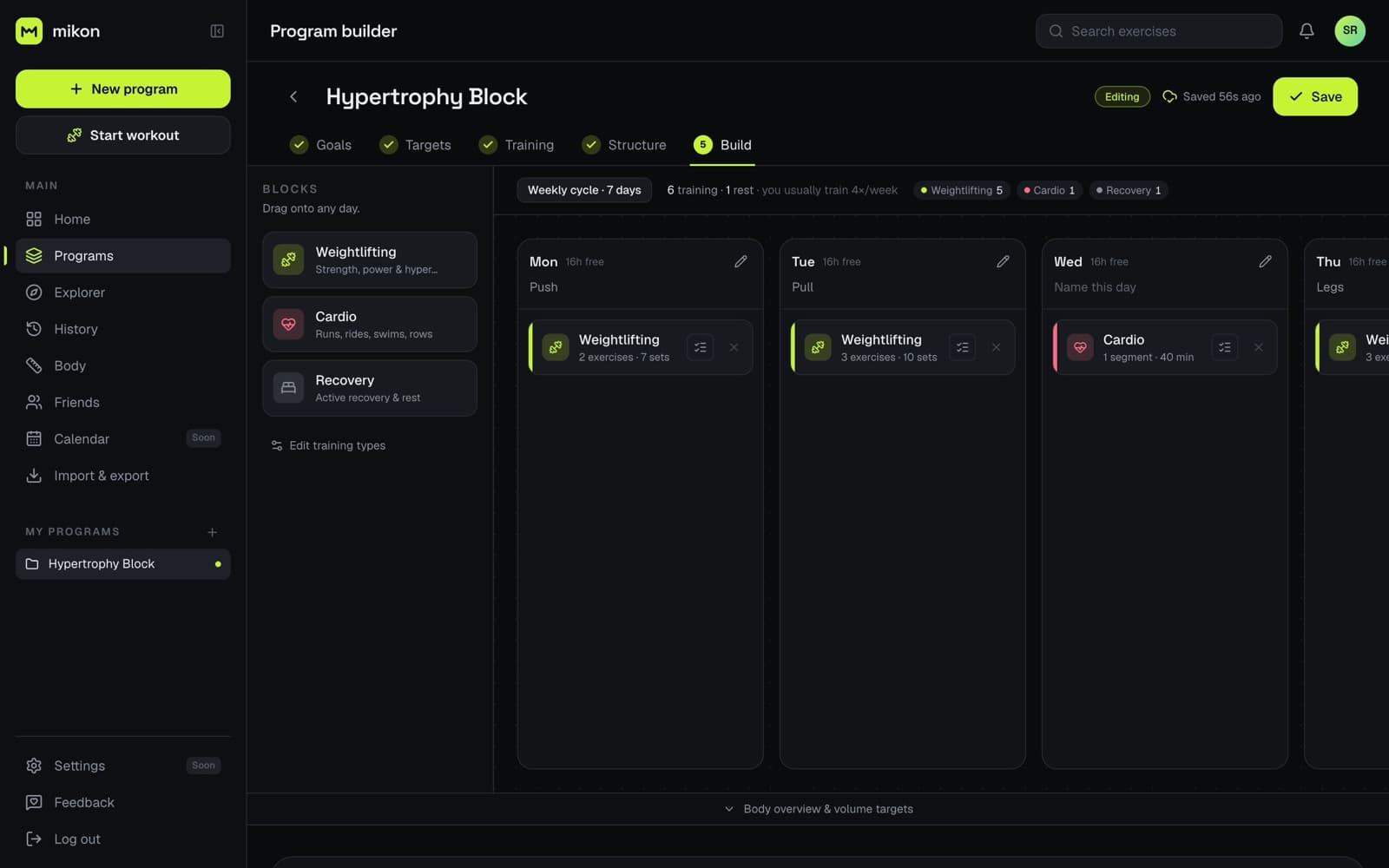This screenshot has height=868, width=1389.
Task: Open the Build step tab
Action: 722,145
